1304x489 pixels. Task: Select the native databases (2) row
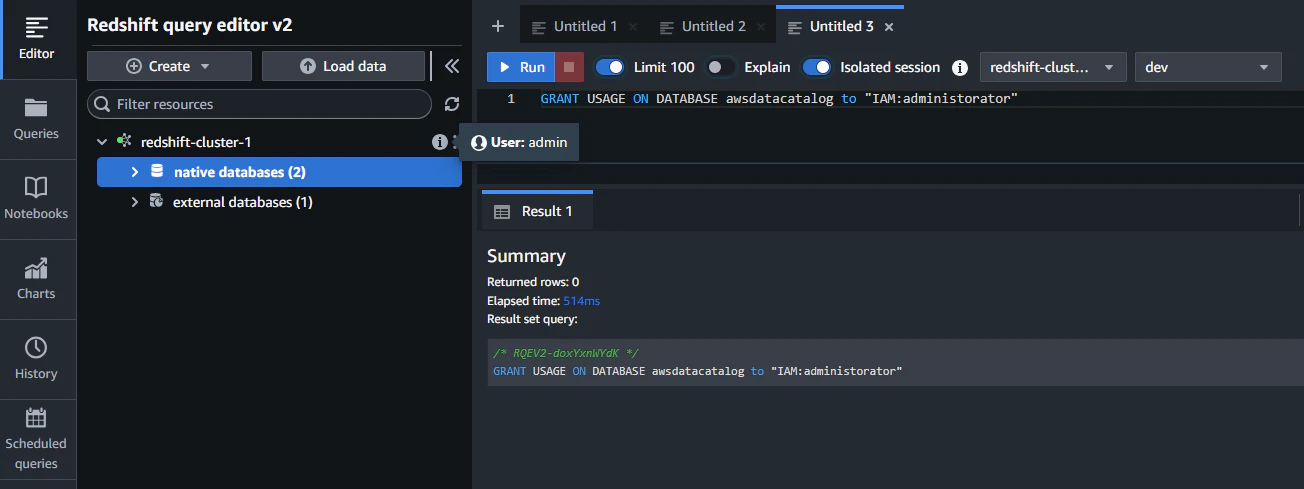coord(279,172)
